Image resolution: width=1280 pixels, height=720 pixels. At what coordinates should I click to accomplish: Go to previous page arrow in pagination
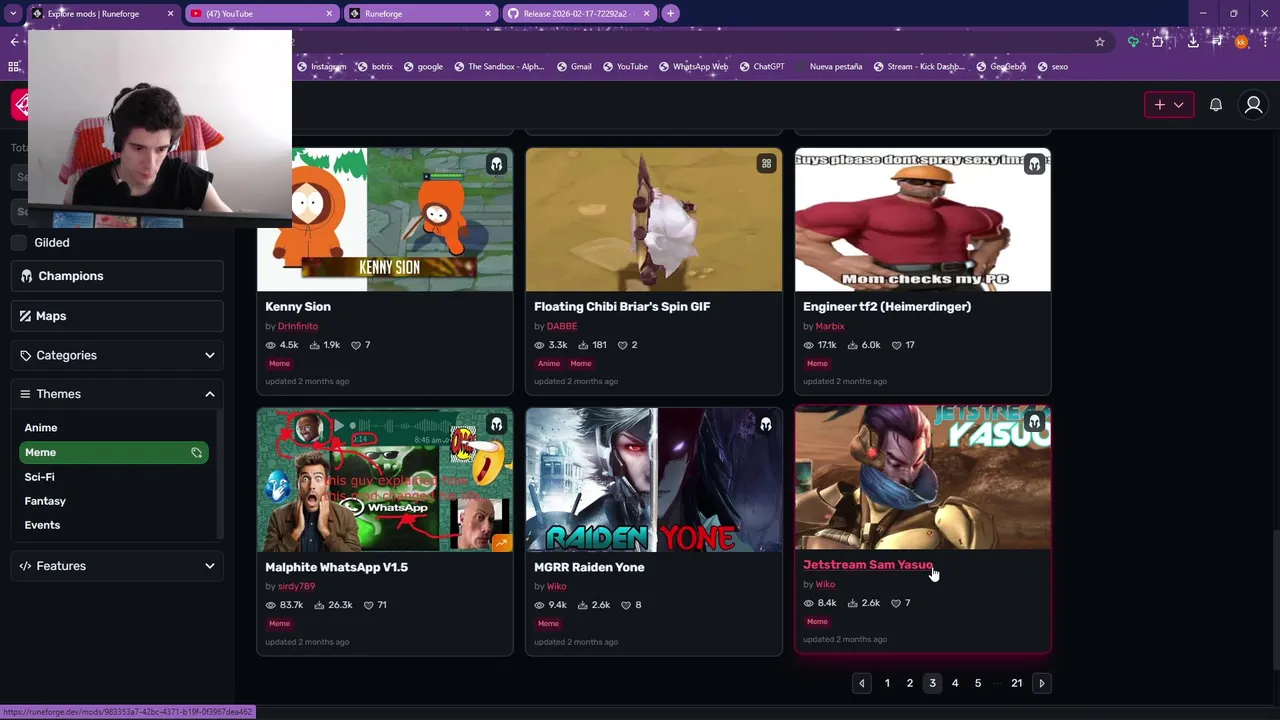pos(862,683)
